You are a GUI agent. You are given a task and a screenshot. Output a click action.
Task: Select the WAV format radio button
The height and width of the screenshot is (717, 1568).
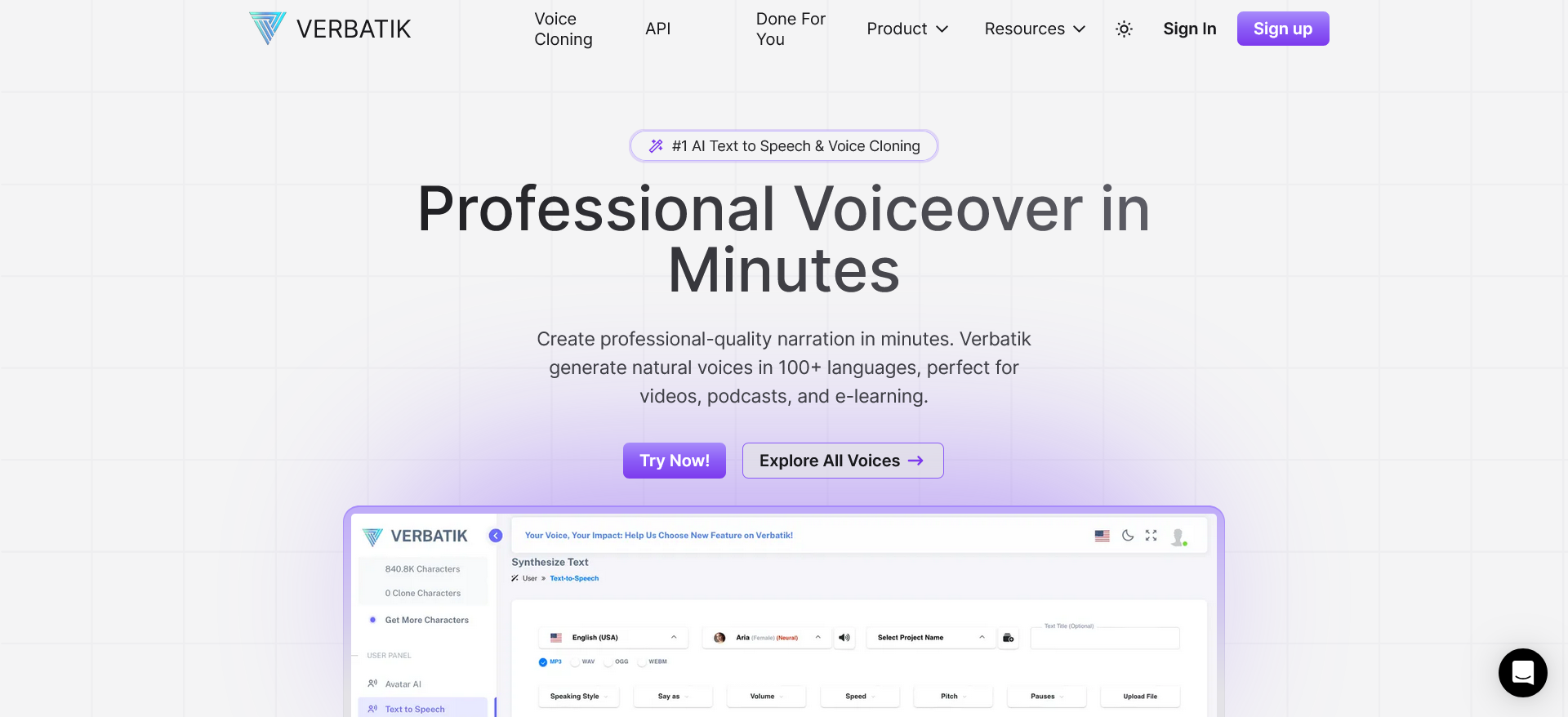coord(575,662)
